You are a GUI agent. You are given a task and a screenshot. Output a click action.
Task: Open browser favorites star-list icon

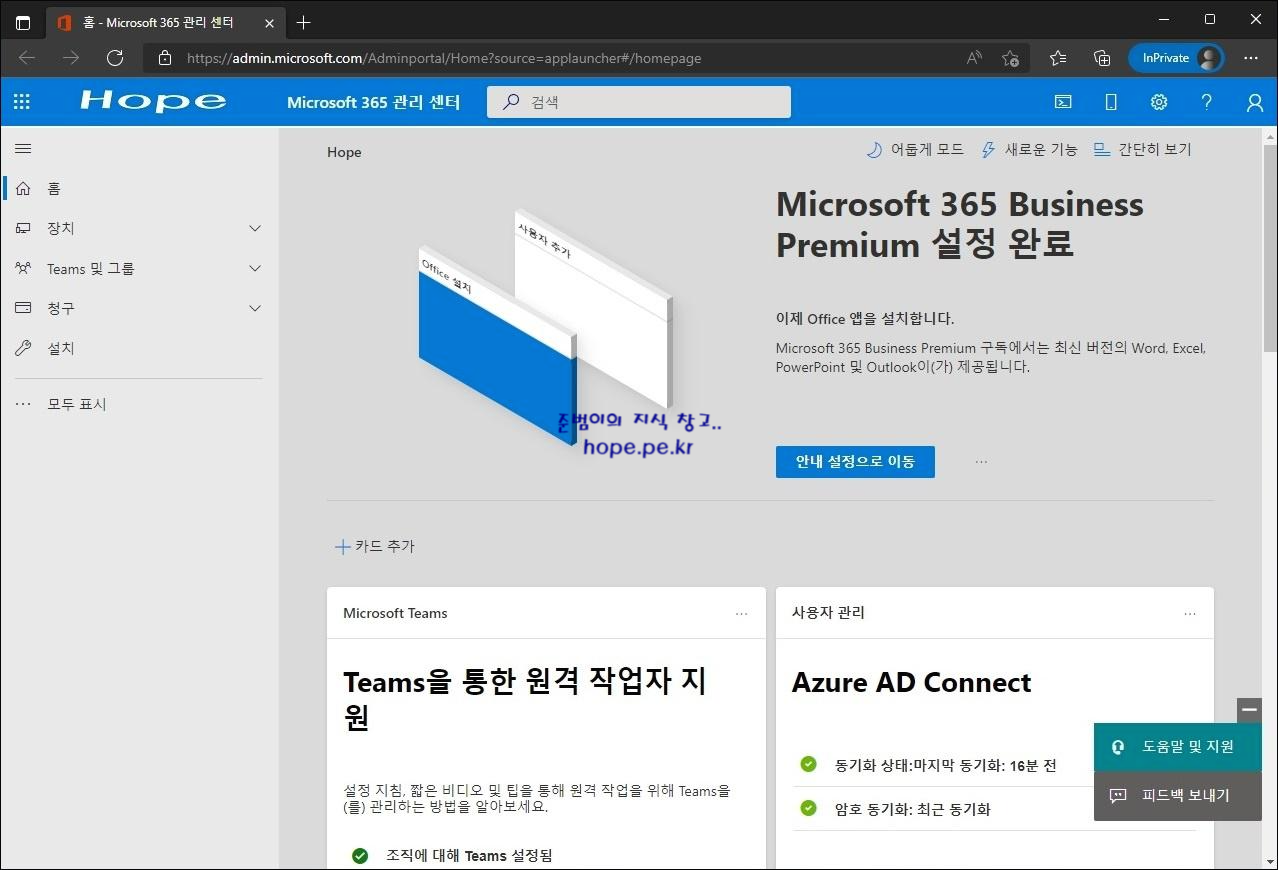[1058, 58]
